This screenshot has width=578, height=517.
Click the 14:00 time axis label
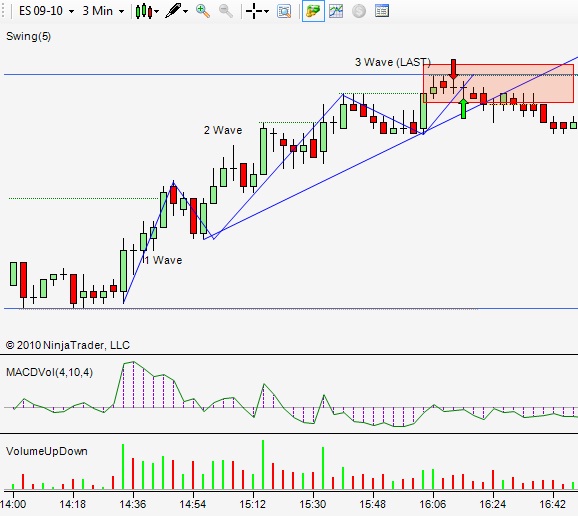(13, 504)
